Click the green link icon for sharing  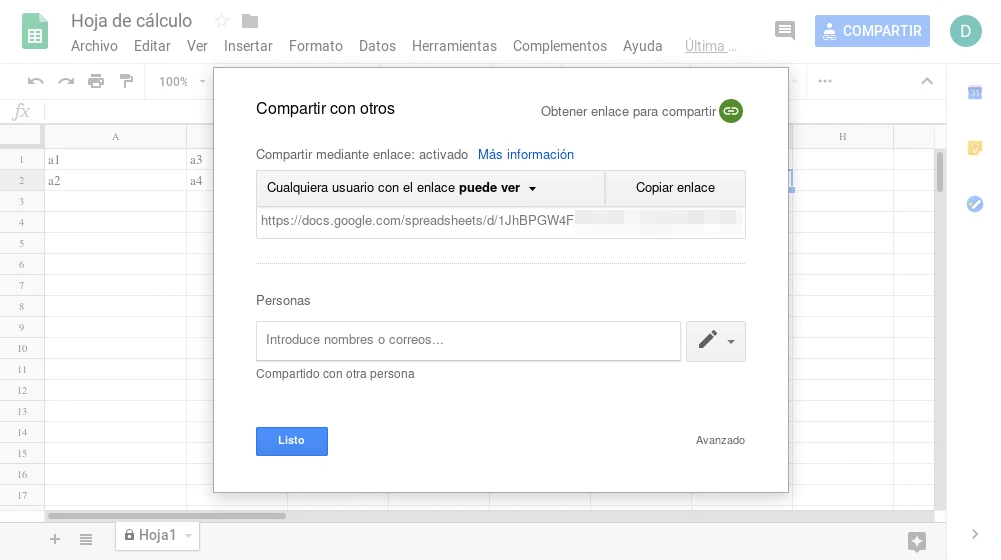point(731,111)
